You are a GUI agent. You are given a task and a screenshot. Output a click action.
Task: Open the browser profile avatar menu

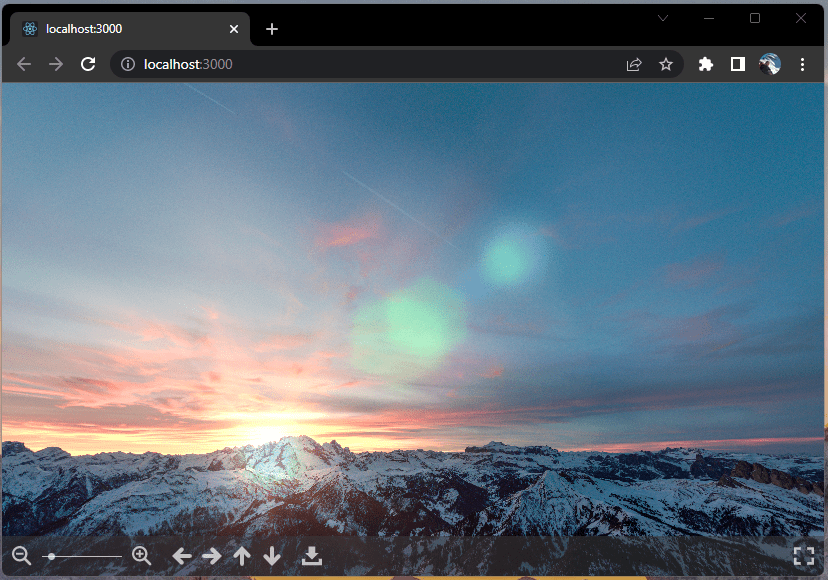click(770, 63)
